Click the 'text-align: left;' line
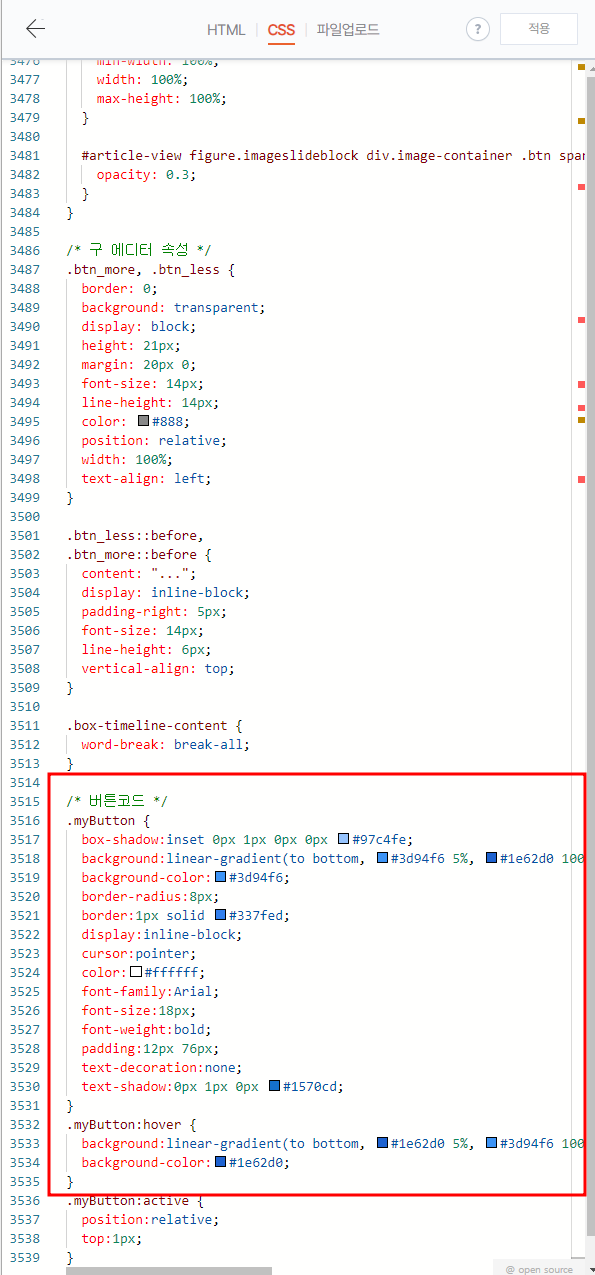 147,478
